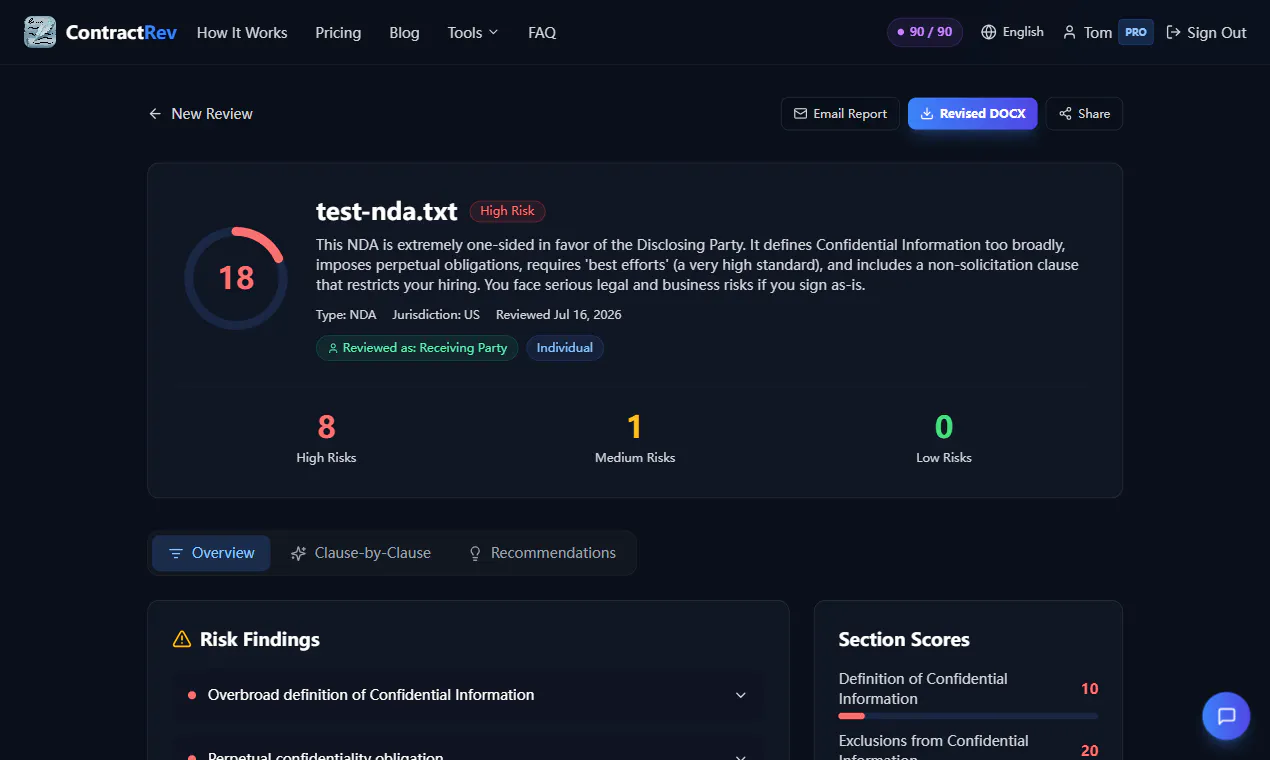
Task: Open the chat support bubble
Action: (1226, 716)
